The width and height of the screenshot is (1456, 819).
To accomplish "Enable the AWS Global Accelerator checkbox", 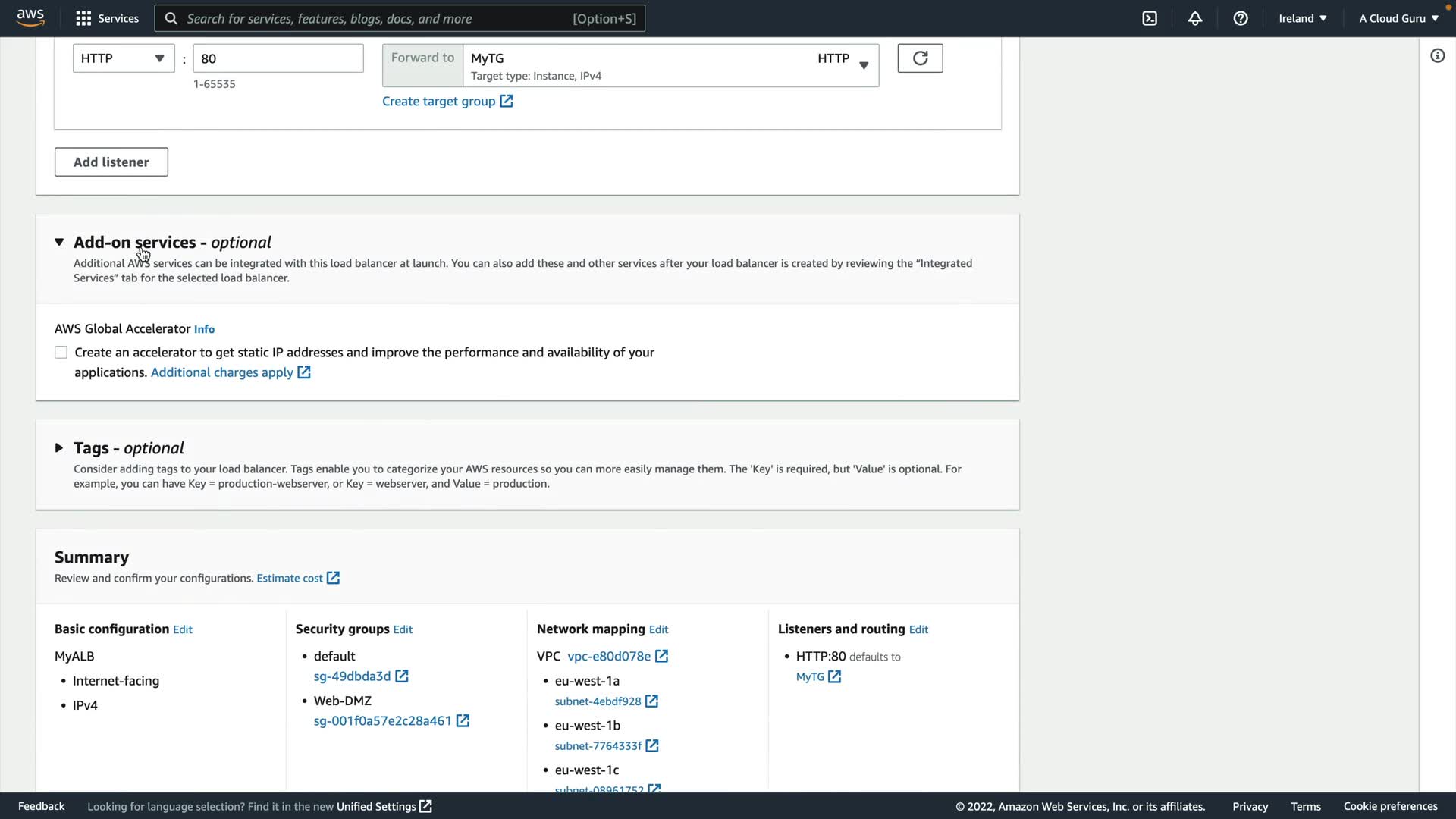I will tap(61, 353).
